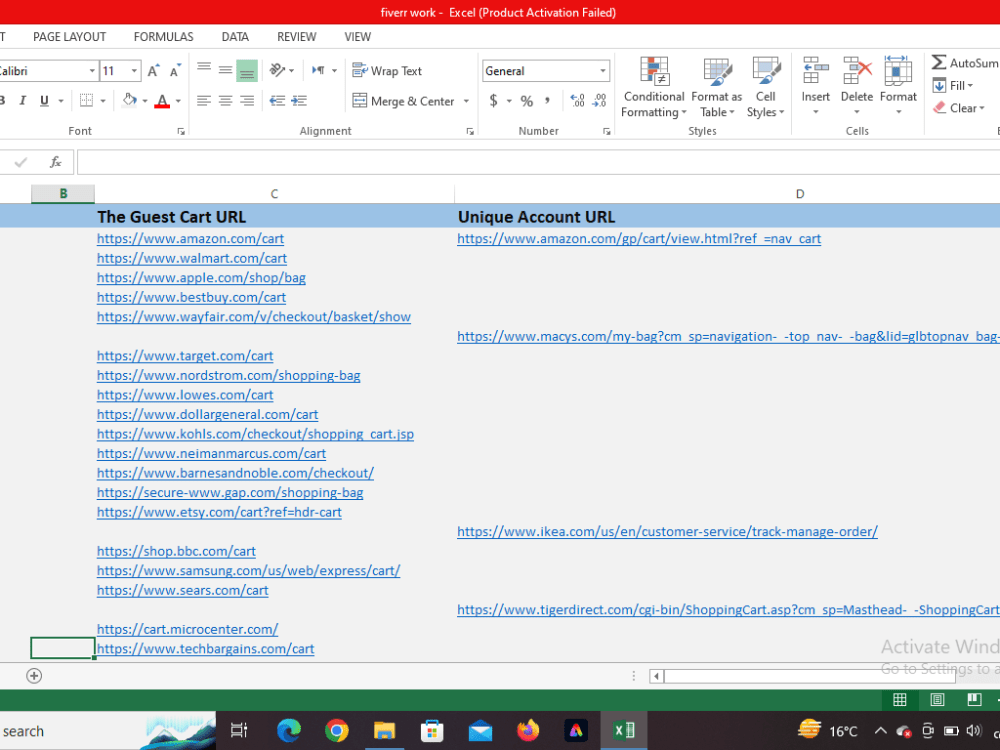The width and height of the screenshot is (1000, 750).
Task: Open Merge & Center dropdown arrow
Action: pyautogui.click(x=466, y=101)
